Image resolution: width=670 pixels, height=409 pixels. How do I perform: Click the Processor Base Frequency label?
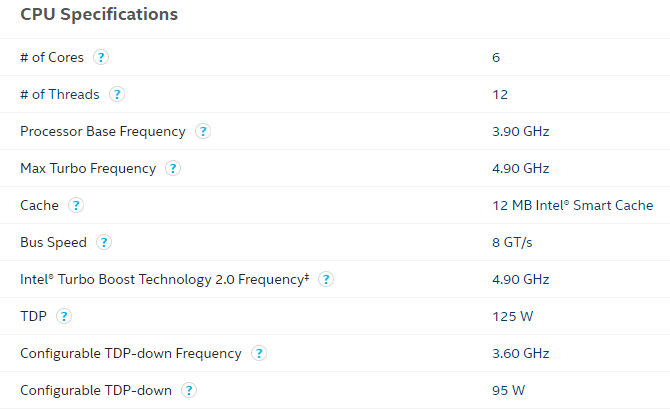pyautogui.click(x=103, y=132)
